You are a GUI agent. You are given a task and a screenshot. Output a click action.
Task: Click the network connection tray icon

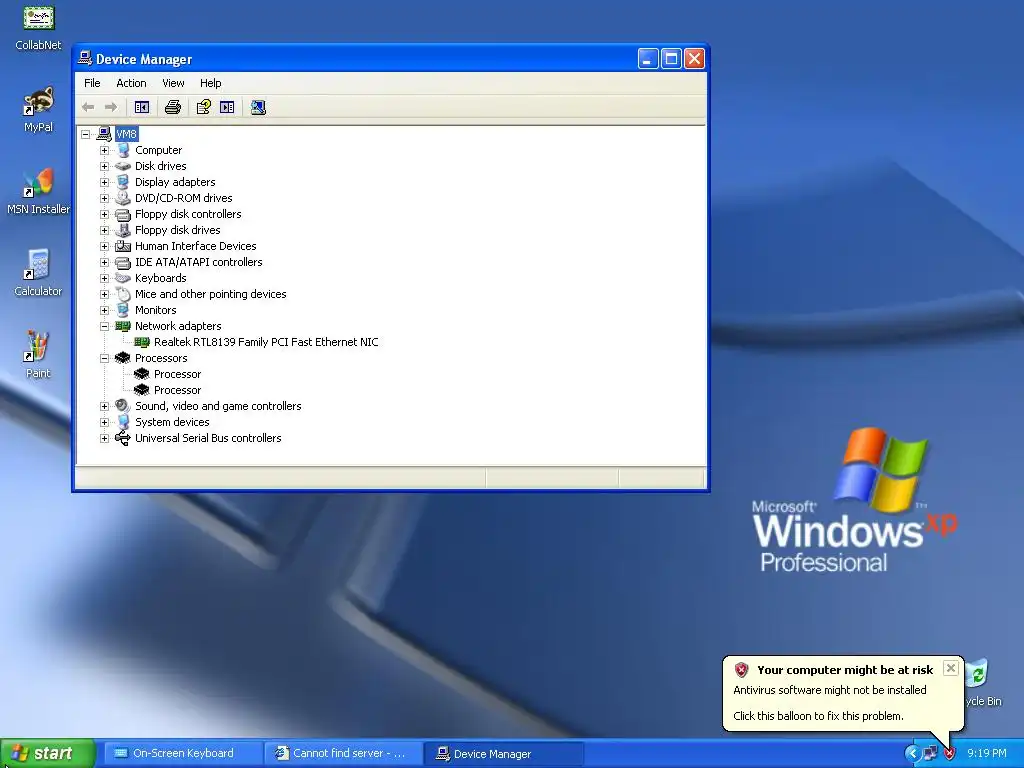point(930,754)
